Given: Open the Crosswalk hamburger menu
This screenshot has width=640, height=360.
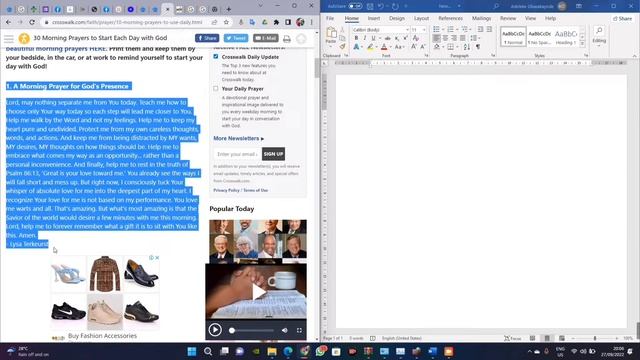Looking at the screenshot, I should pyautogui.click(x=9, y=39).
